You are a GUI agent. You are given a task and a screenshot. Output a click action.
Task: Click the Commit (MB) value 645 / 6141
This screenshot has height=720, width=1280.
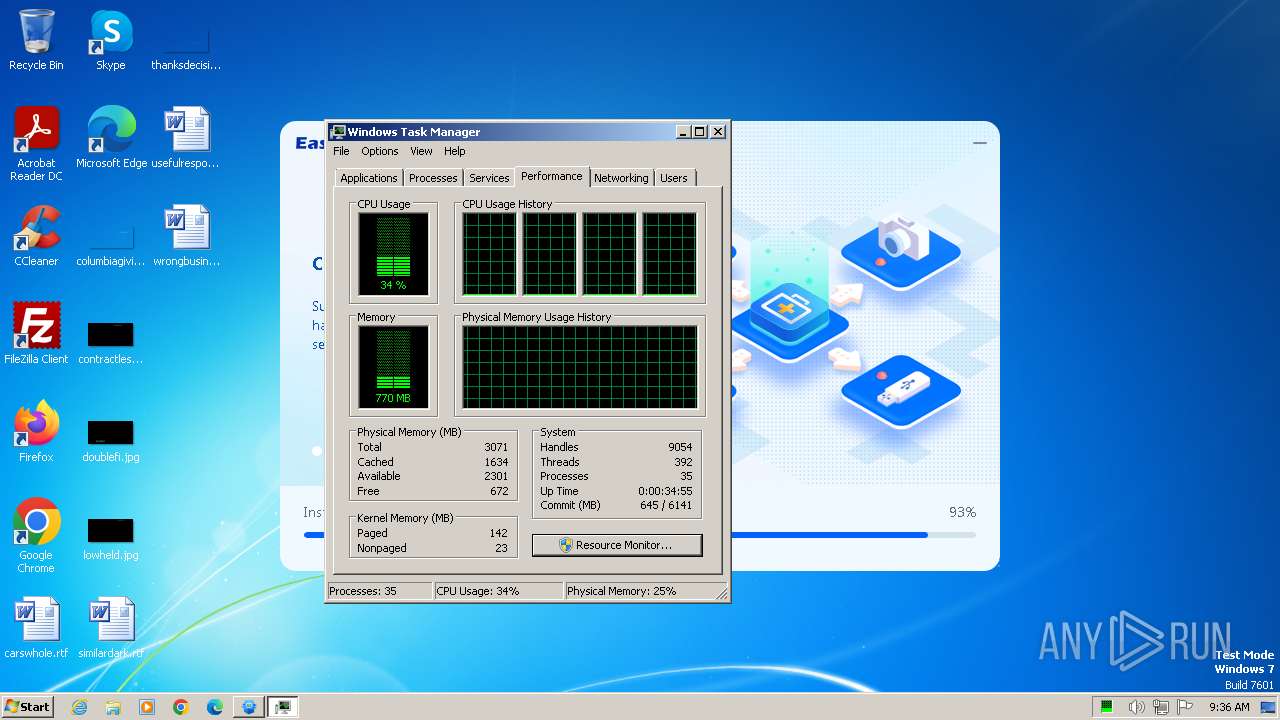666,506
